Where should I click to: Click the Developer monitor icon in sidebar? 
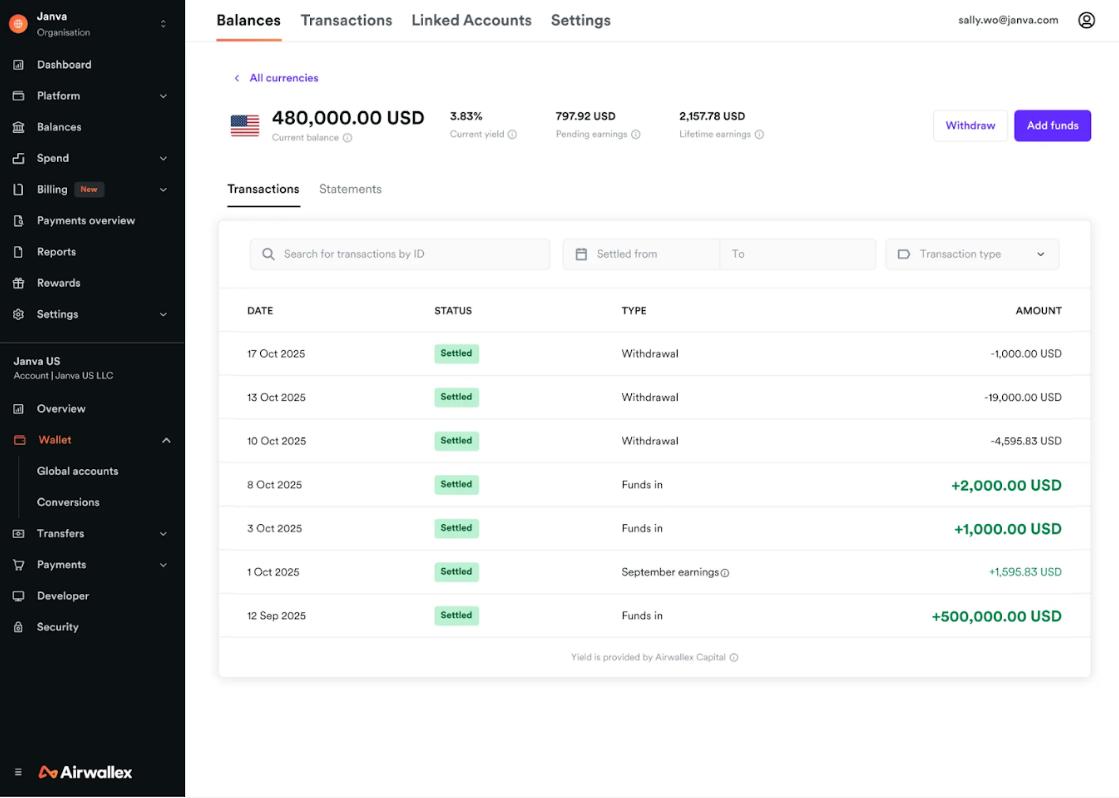coord(18,596)
